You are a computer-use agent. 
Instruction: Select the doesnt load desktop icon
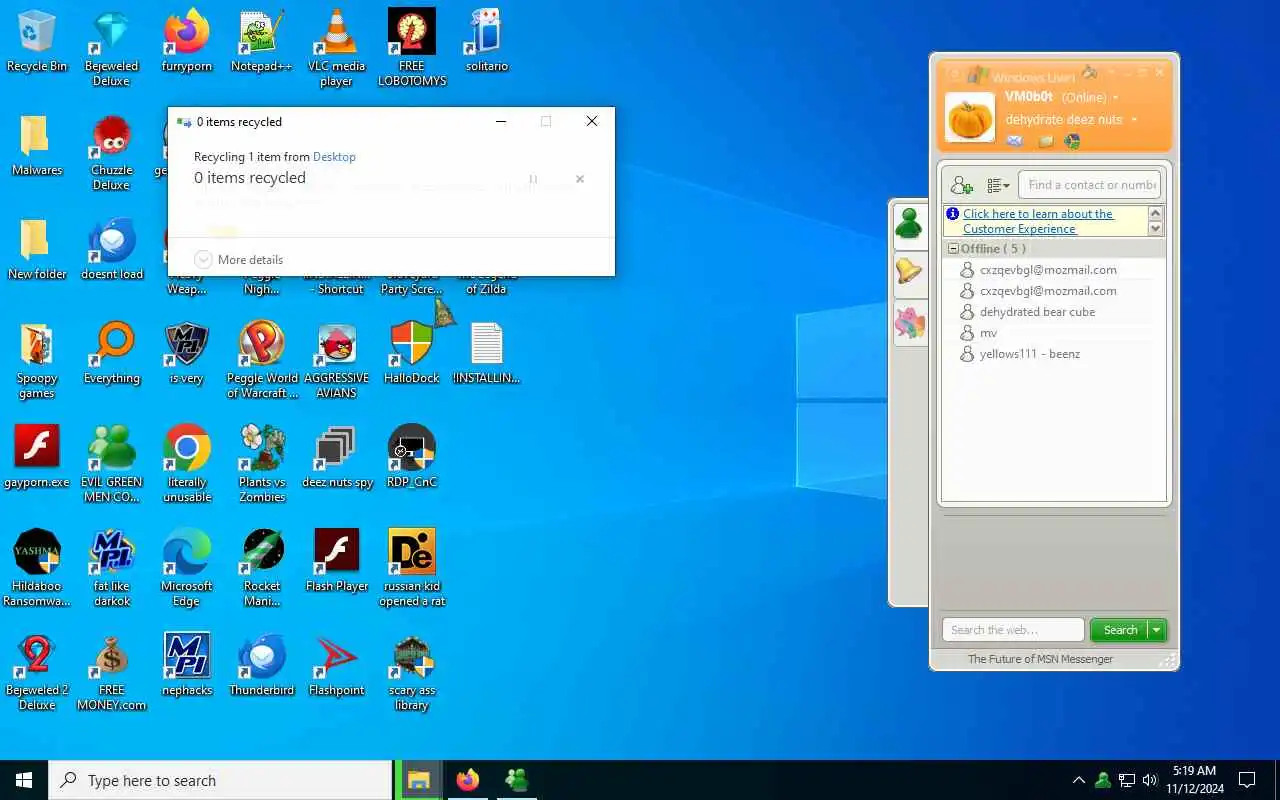pos(112,249)
